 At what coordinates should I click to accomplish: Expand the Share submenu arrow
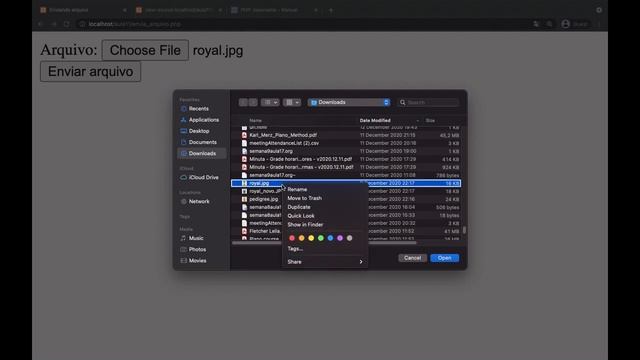361,262
